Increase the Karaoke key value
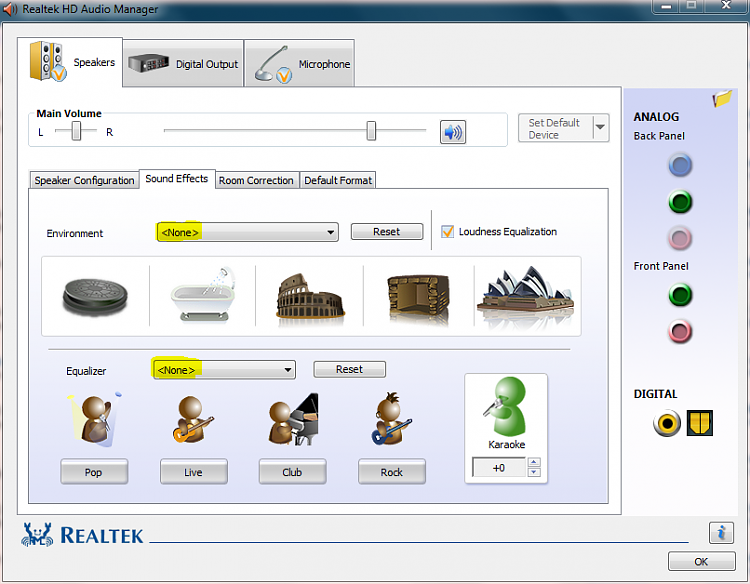Image resolution: width=750 pixels, height=584 pixels. [534, 462]
